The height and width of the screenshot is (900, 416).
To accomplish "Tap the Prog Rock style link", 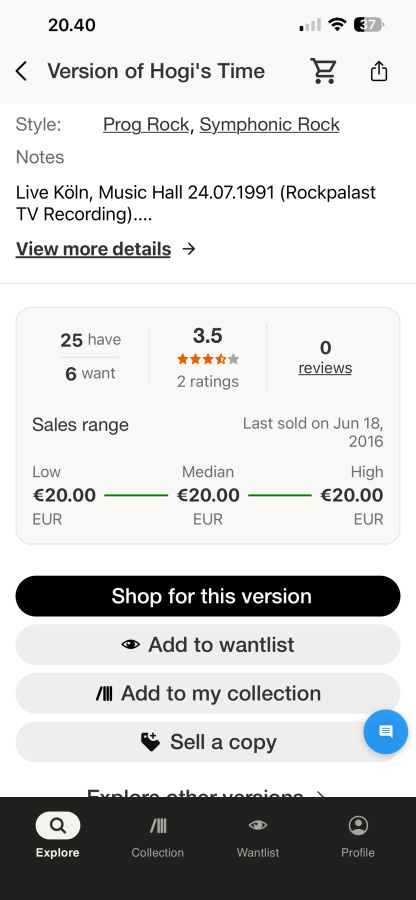I will (146, 125).
